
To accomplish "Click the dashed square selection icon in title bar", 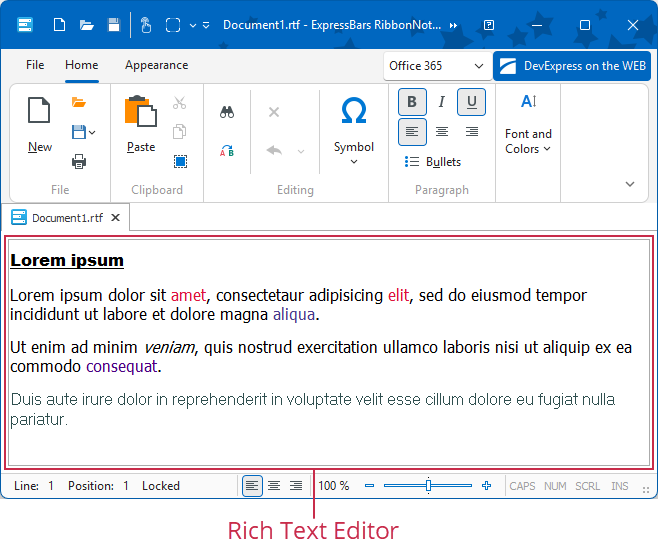I will [173, 25].
